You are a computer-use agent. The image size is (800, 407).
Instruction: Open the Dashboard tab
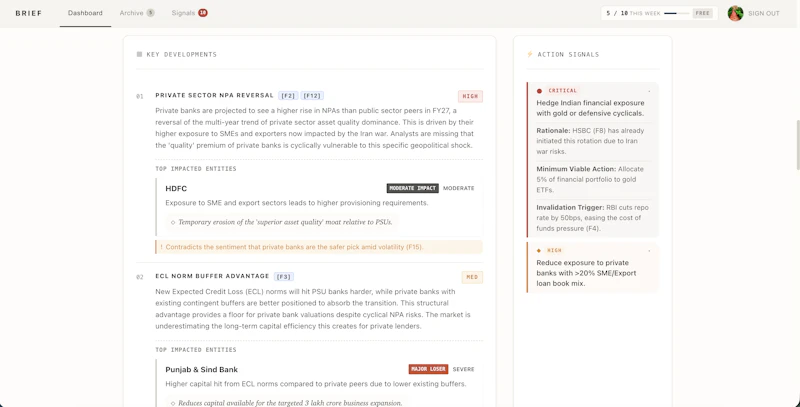[x=85, y=13]
